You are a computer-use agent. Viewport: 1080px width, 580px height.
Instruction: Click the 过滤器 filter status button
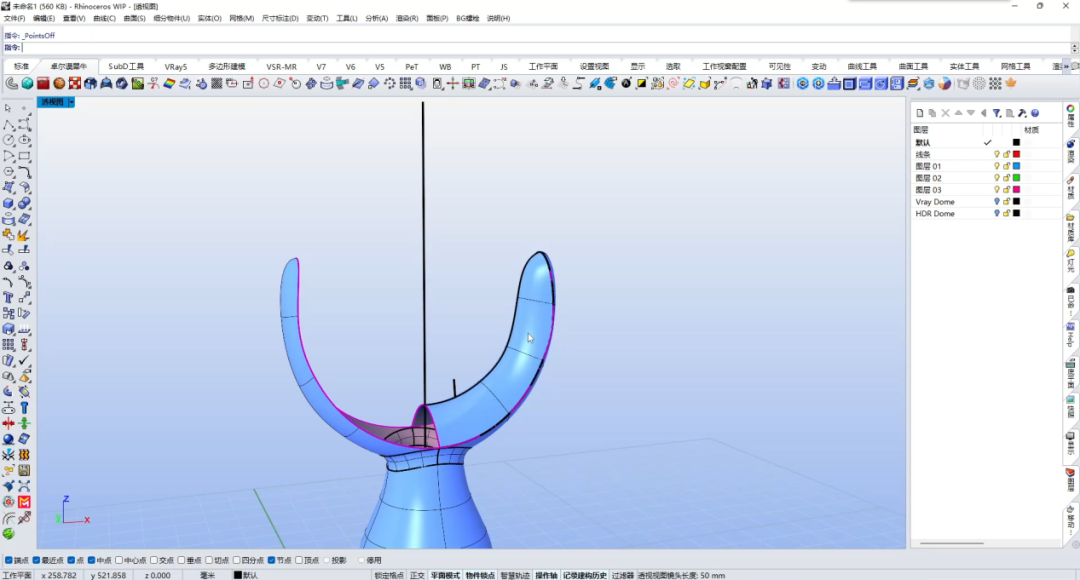(623, 575)
